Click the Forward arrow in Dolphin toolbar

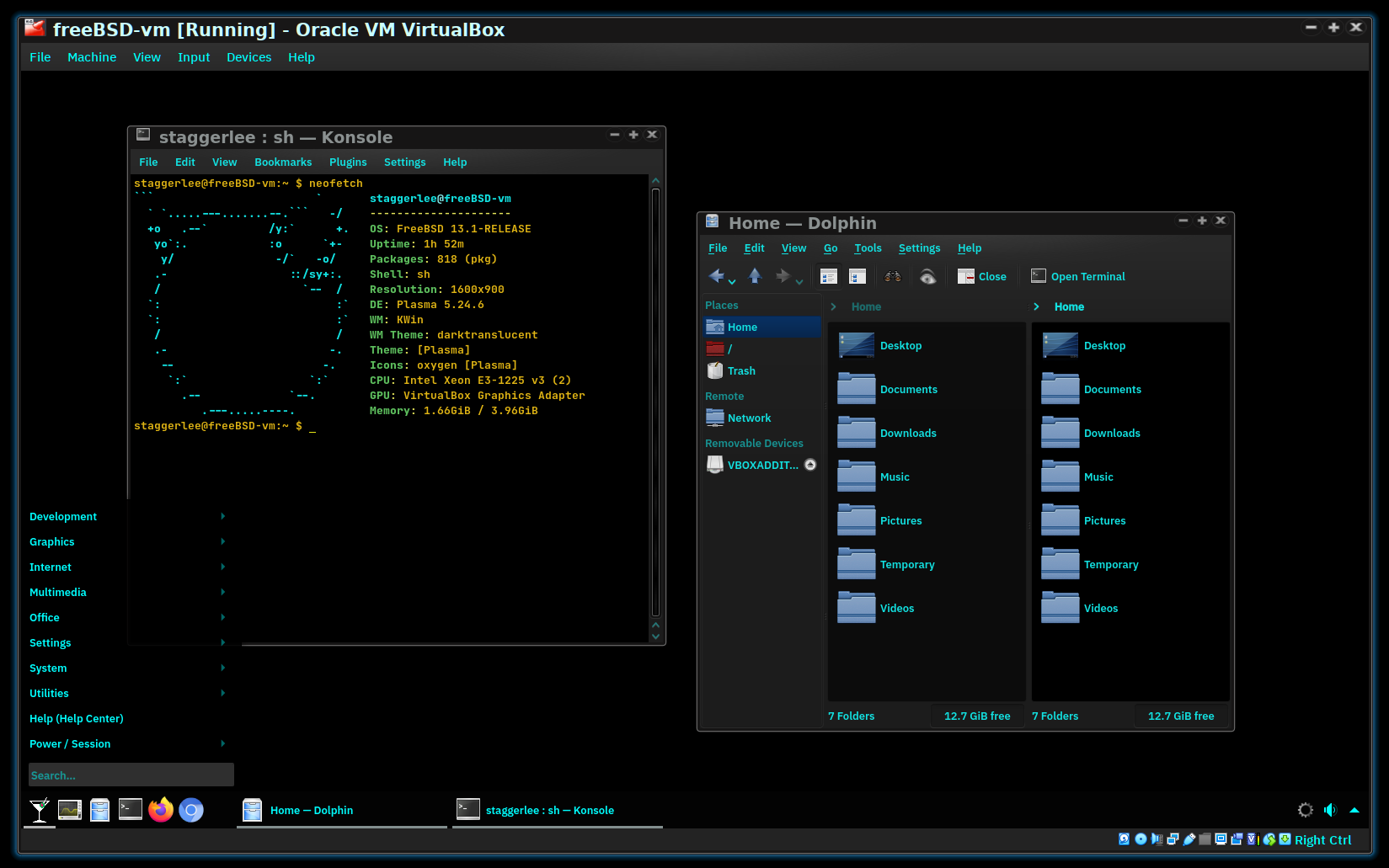(x=783, y=276)
